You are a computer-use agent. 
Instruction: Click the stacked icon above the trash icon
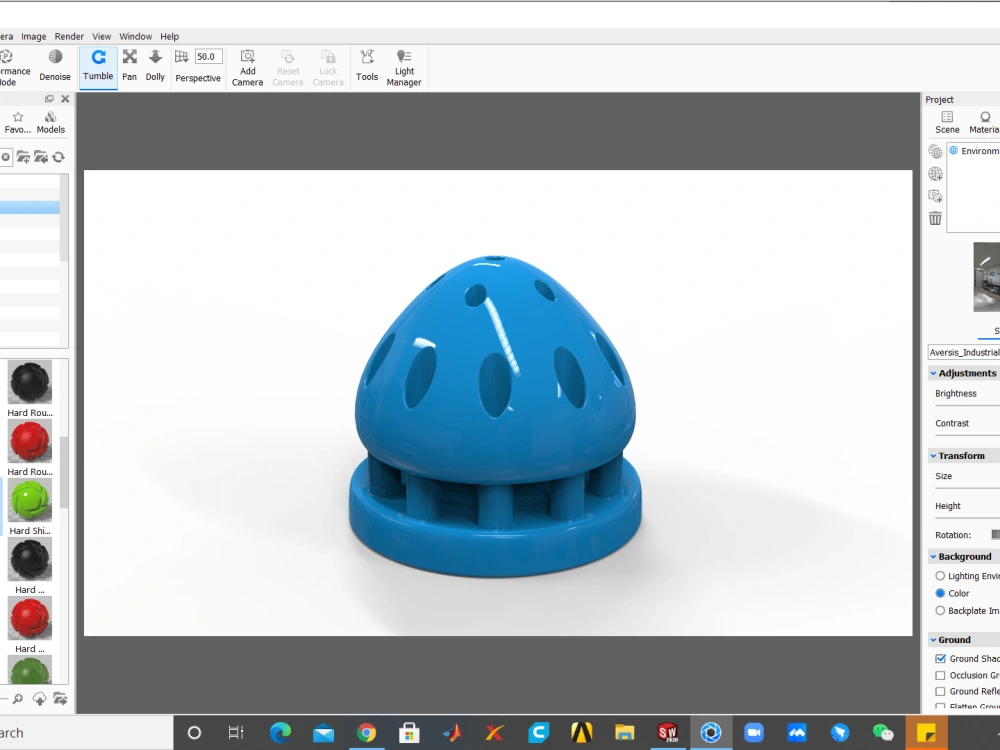tap(935, 196)
